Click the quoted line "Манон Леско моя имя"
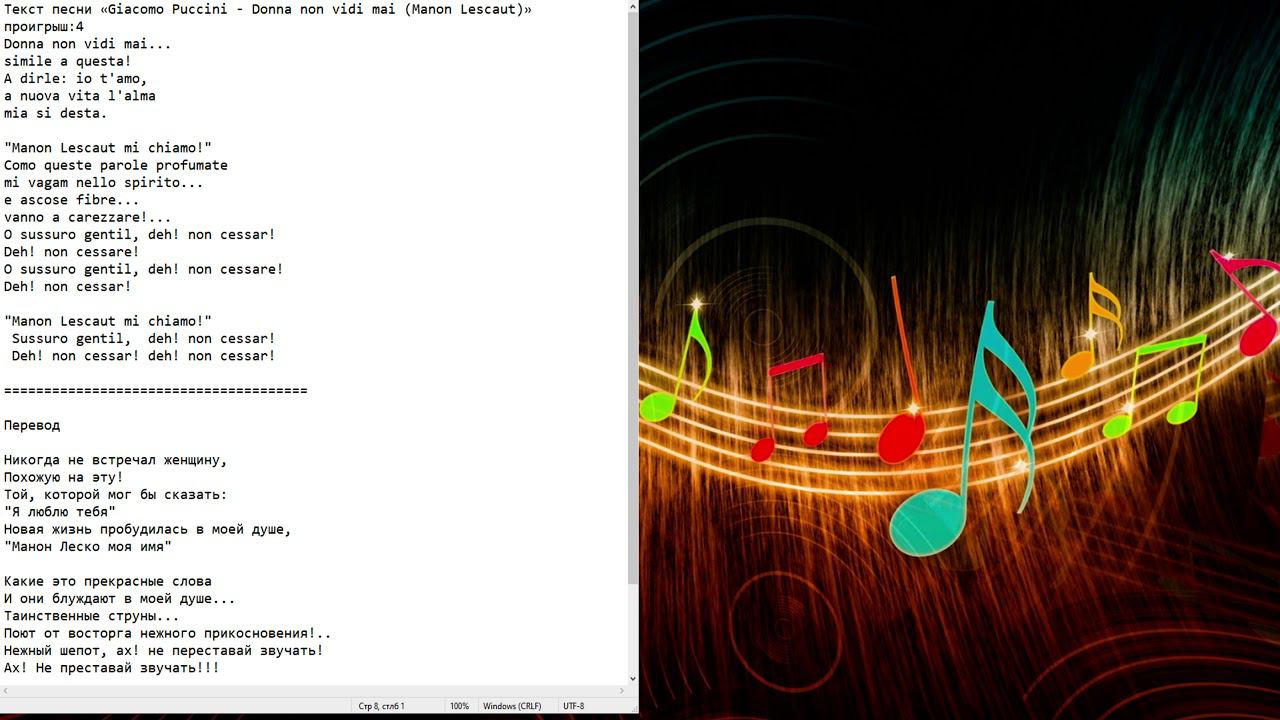 88,547
